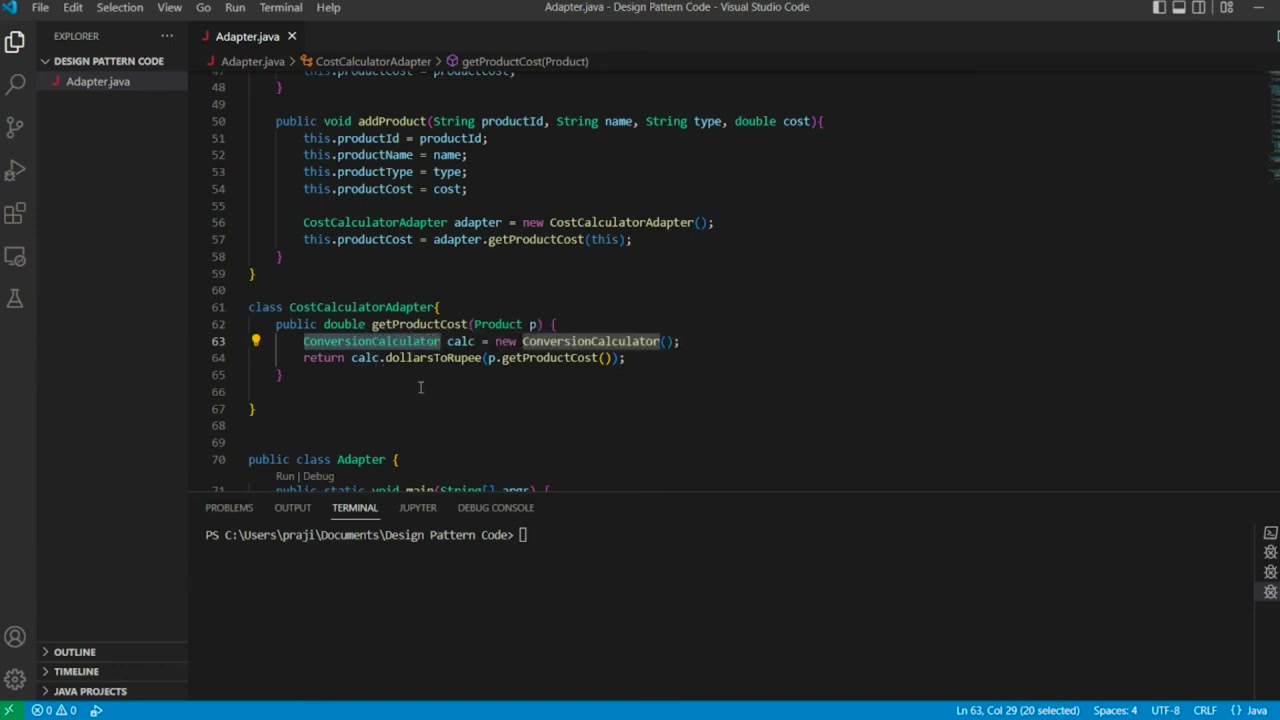
Task: Toggle Secondary Side Bar visibility
Action: [1199, 7]
